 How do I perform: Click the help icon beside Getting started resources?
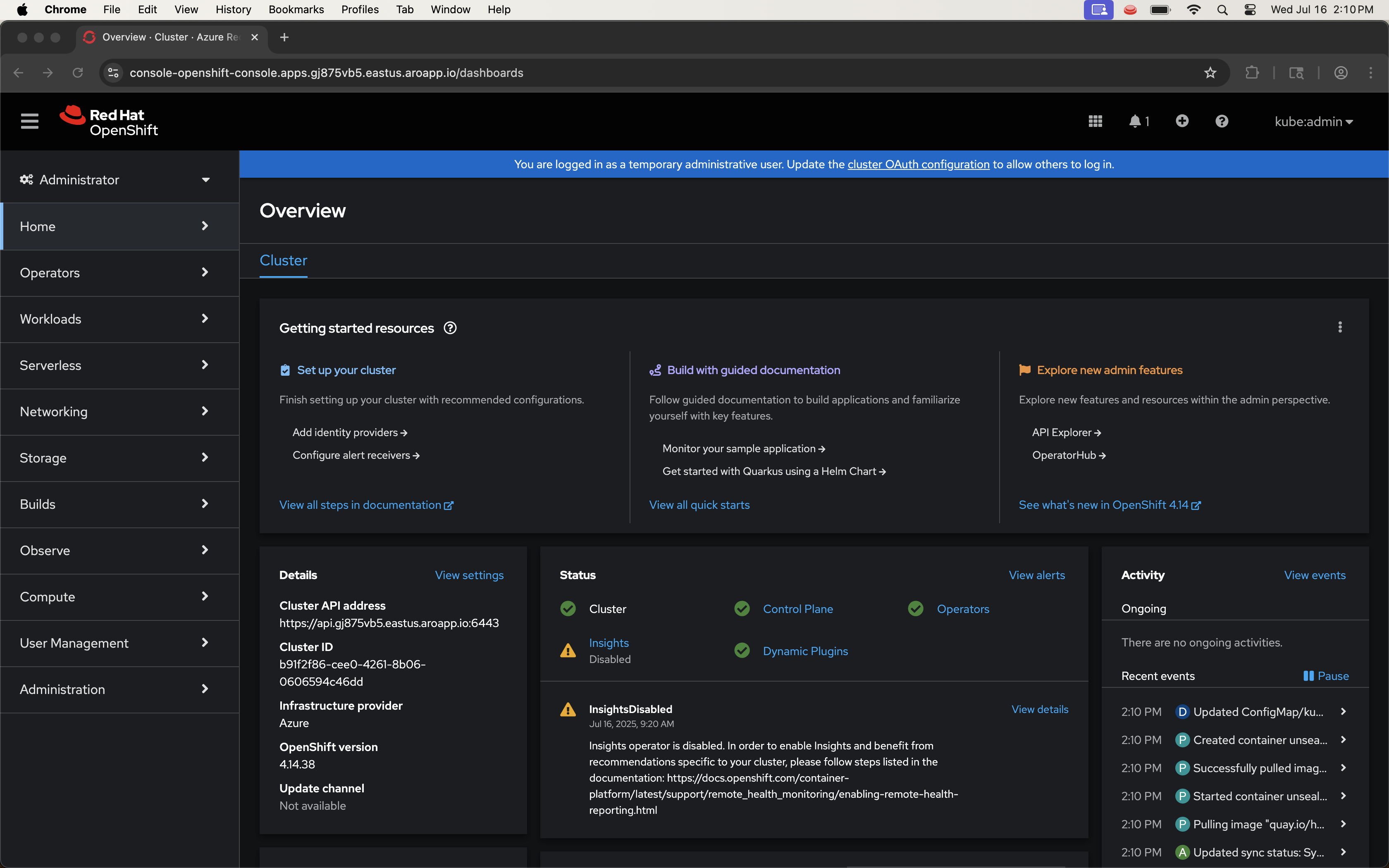tap(450, 328)
